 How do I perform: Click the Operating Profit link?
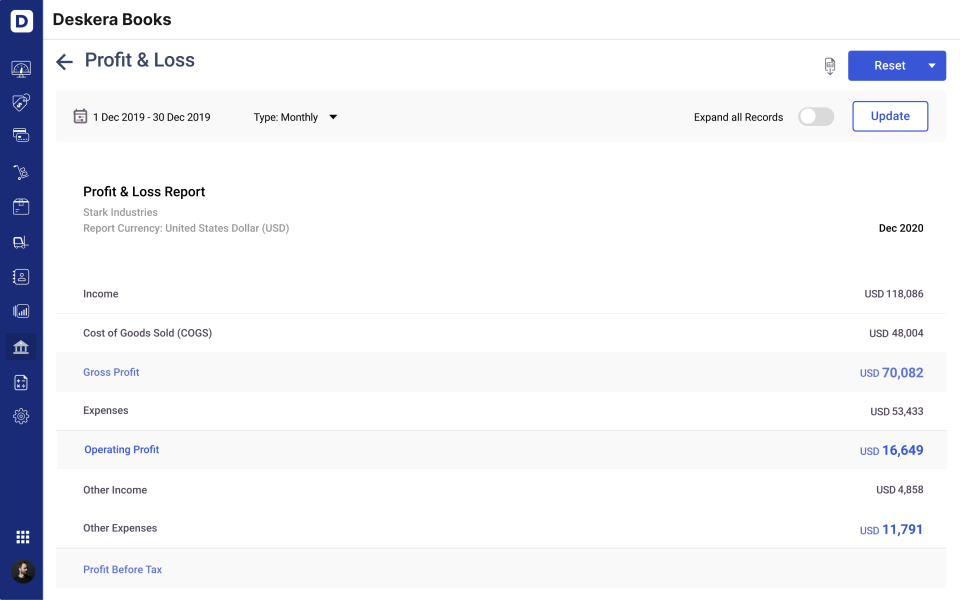[121, 449]
